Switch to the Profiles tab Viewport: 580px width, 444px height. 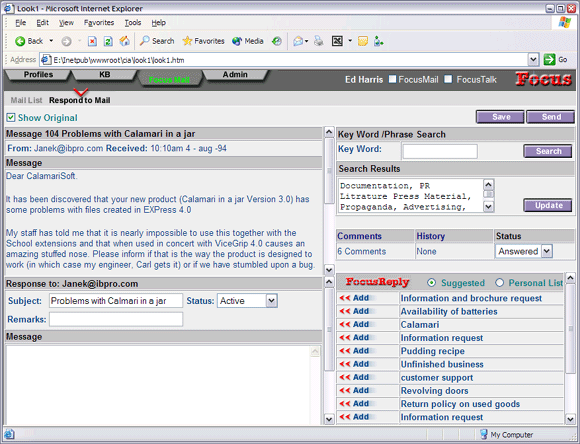point(38,74)
